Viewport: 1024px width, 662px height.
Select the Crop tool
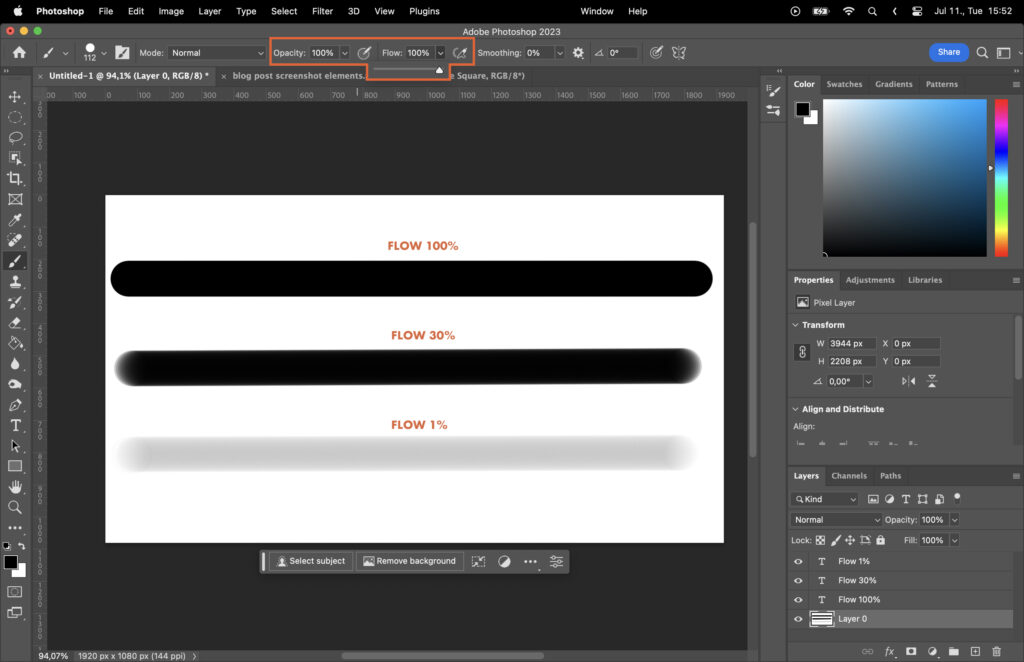point(14,177)
